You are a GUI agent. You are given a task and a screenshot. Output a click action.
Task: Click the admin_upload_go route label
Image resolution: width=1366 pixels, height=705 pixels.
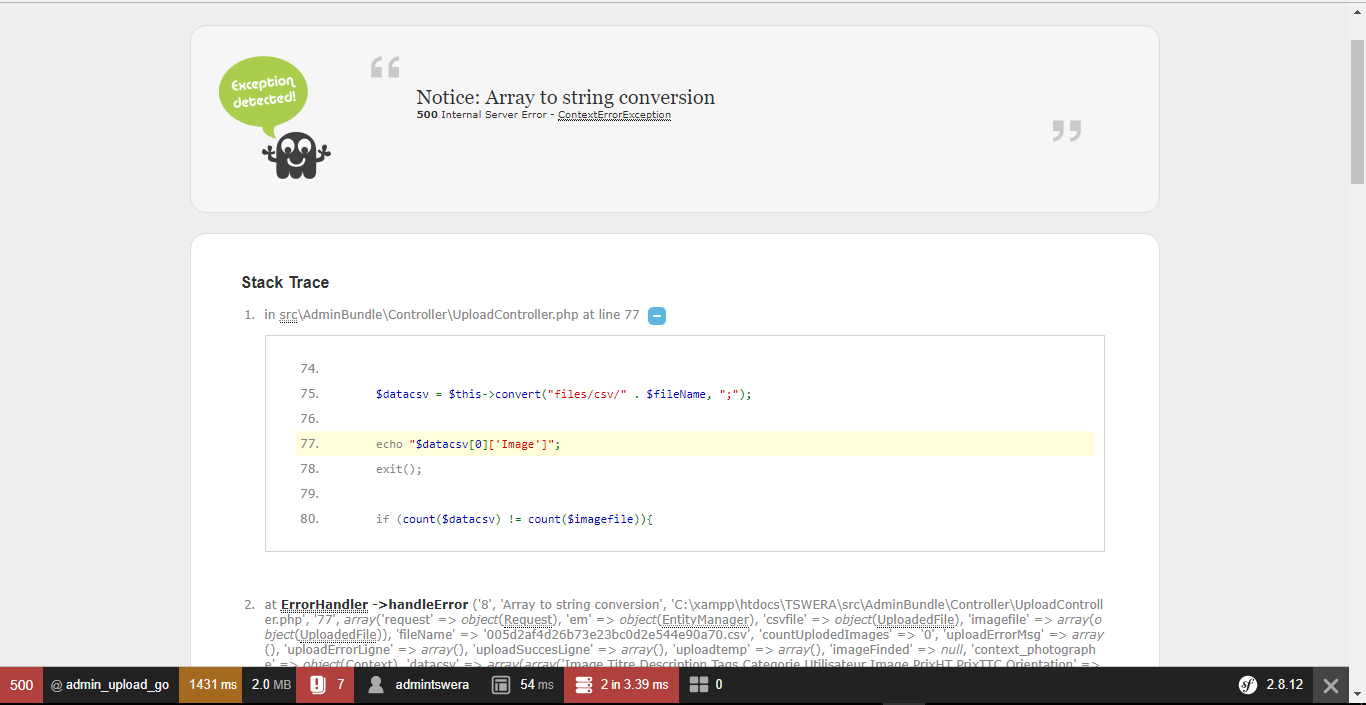[x=110, y=685]
